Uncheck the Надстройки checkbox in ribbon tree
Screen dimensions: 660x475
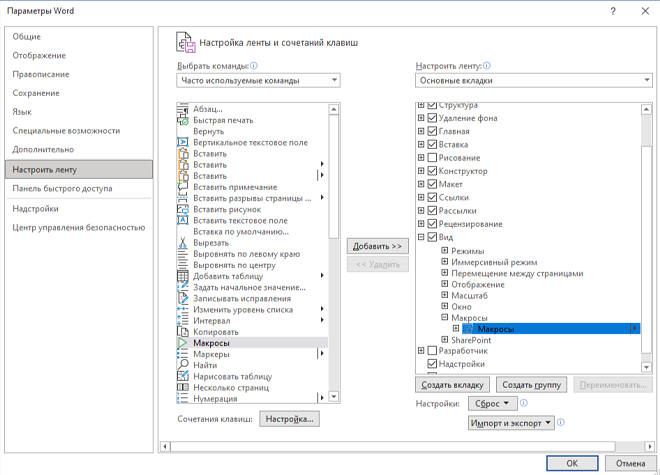(432, 363)
